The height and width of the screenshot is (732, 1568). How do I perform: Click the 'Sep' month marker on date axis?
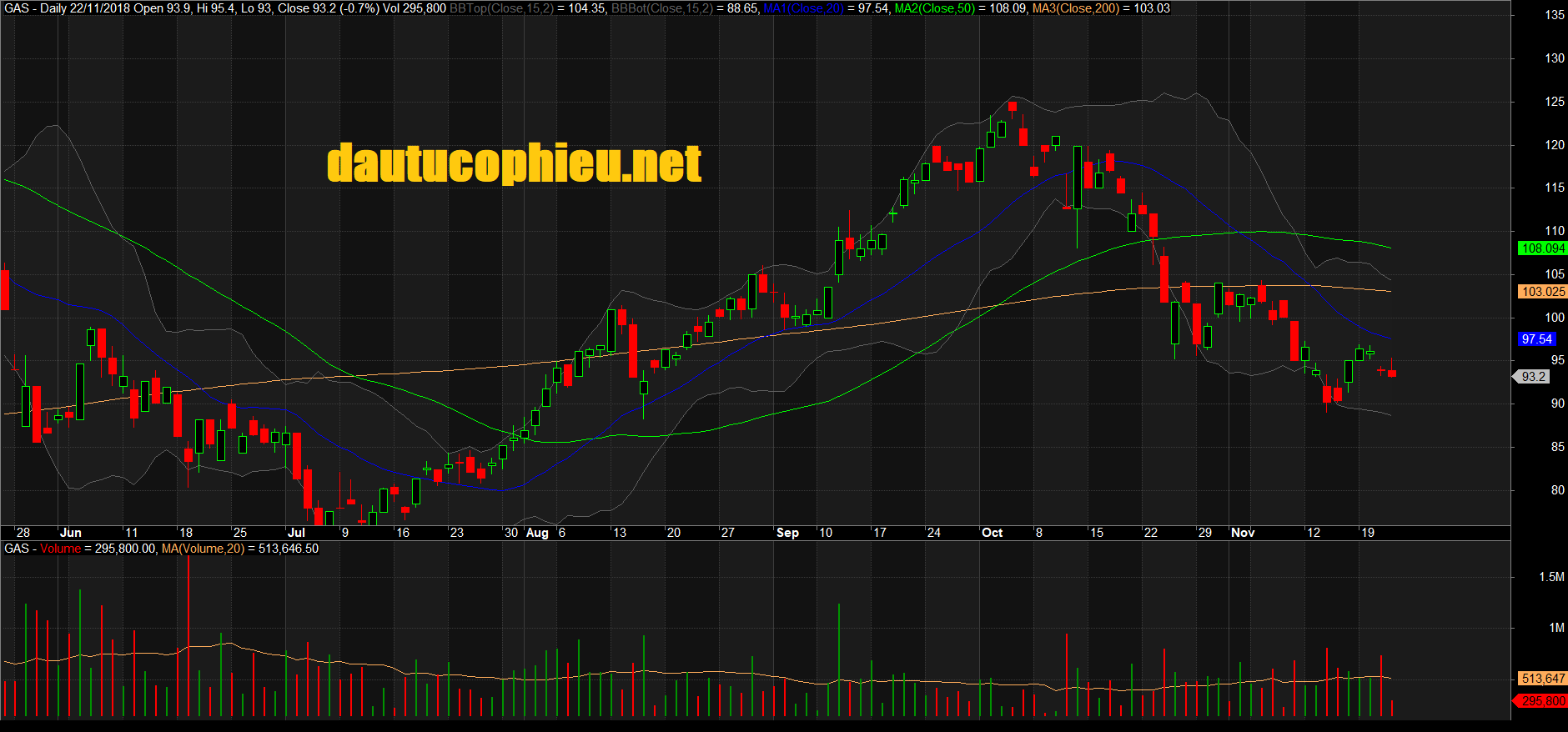click(787, 533)
